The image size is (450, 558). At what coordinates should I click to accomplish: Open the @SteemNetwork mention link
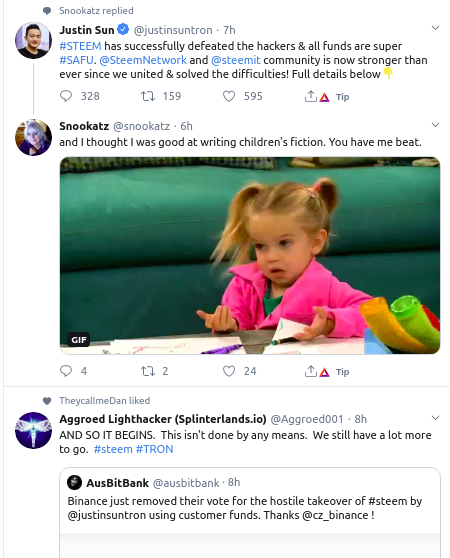pyautogui.click(x=143, y=60)
